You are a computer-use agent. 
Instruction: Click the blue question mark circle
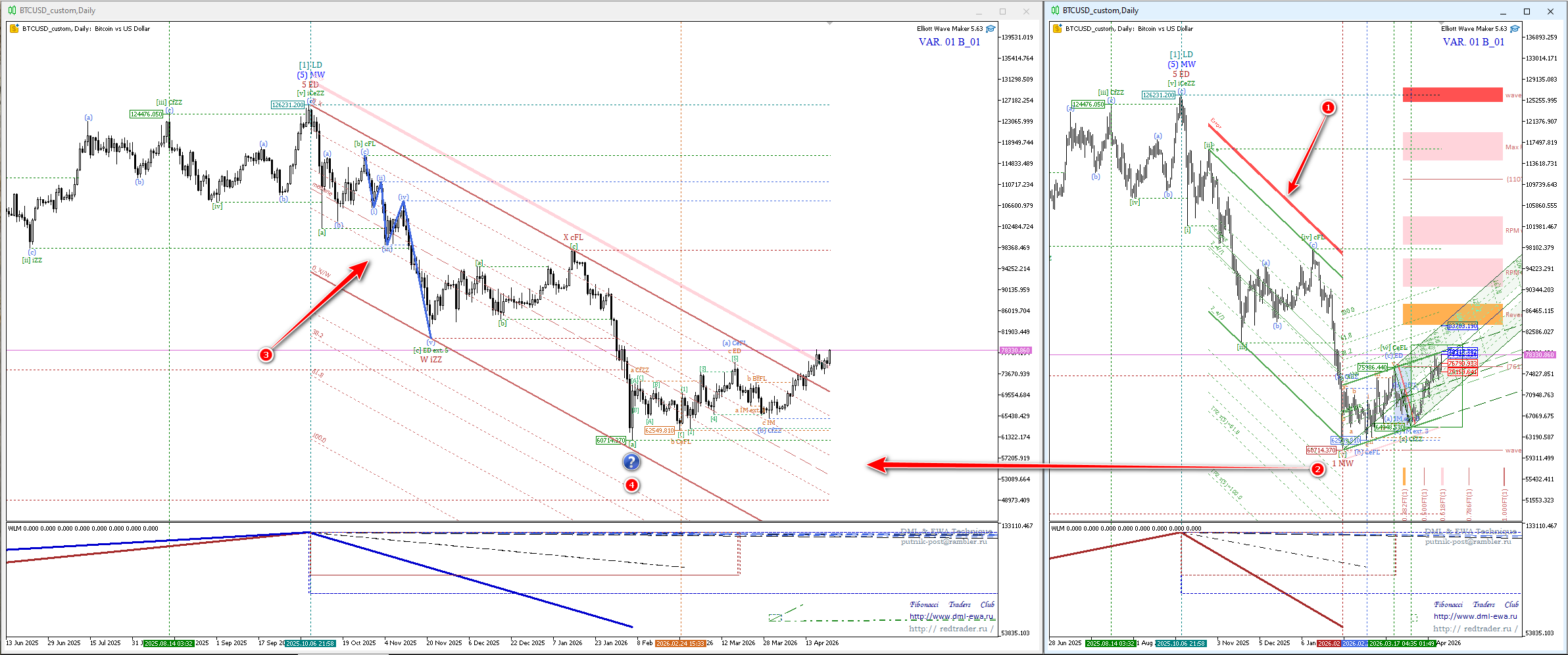(x=631, y=462)
